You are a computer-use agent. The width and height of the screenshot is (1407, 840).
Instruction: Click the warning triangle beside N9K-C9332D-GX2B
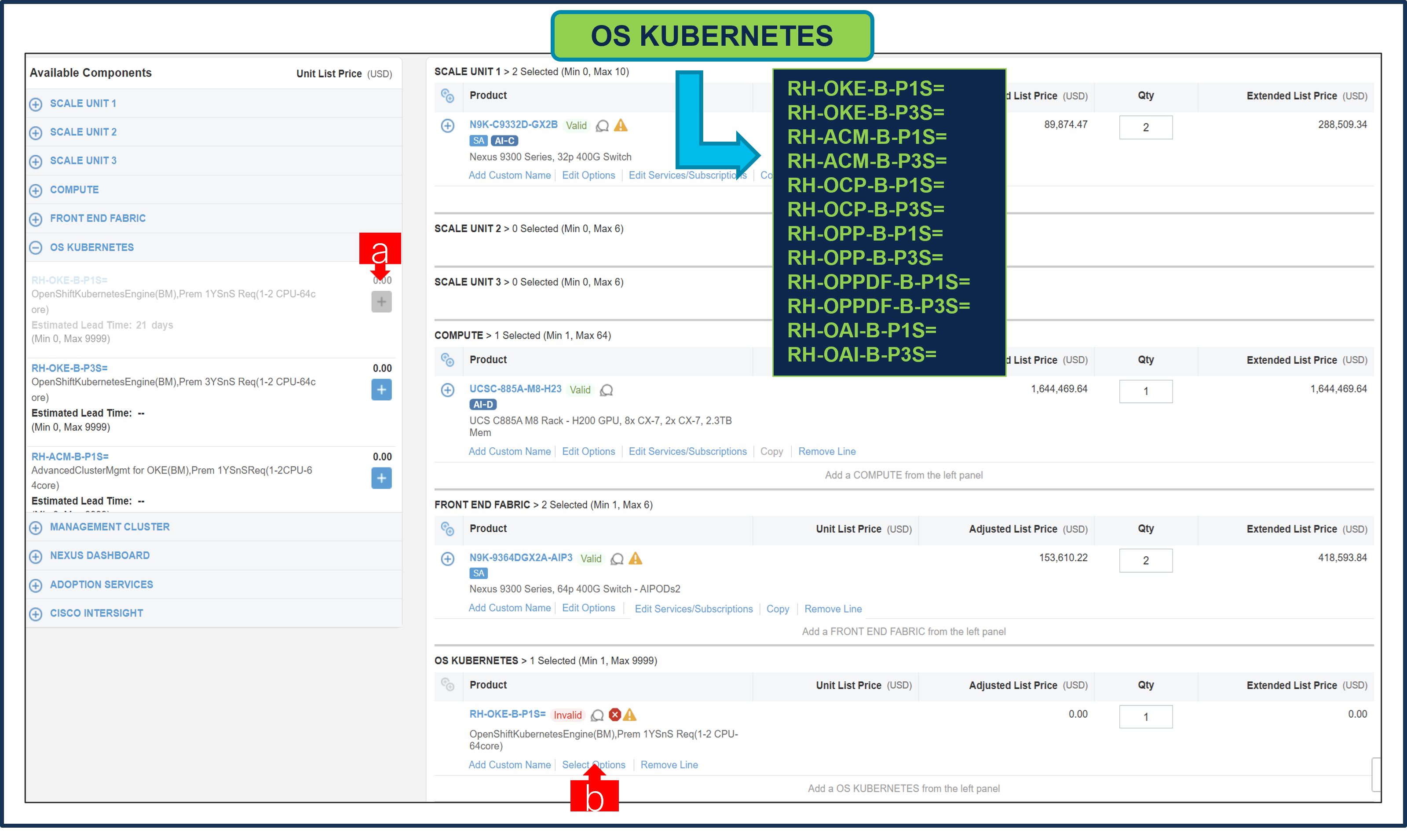(x=620, y=126)
